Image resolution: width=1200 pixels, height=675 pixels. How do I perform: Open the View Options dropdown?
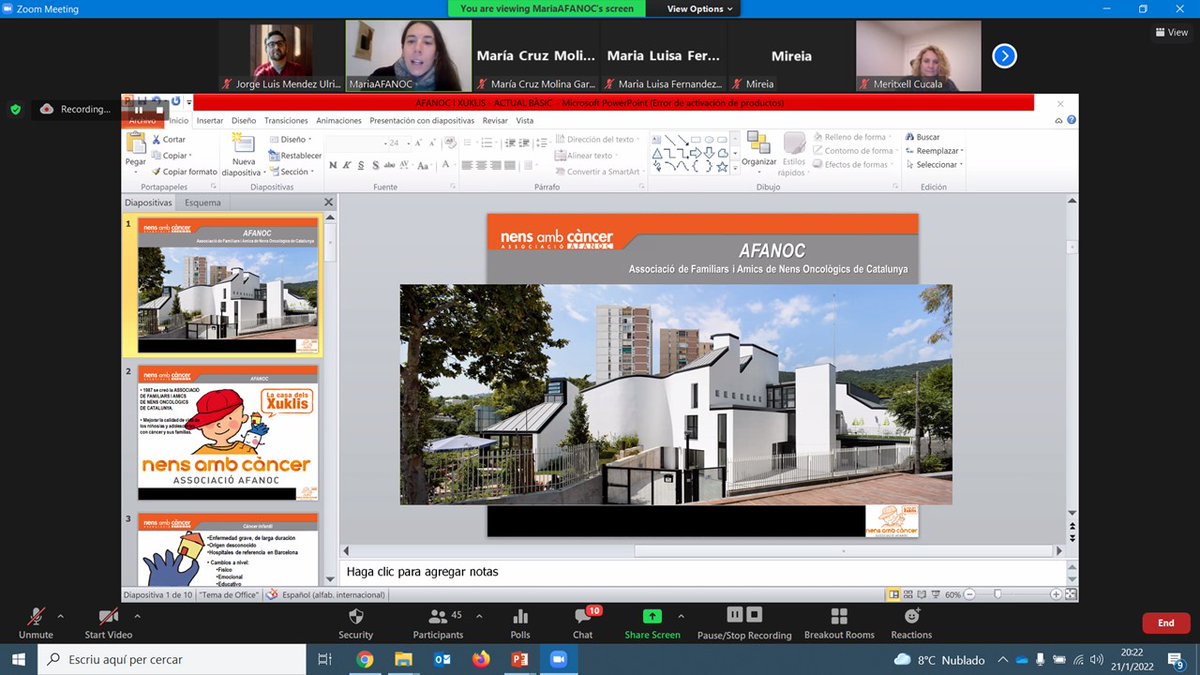[x=700, y=9]
